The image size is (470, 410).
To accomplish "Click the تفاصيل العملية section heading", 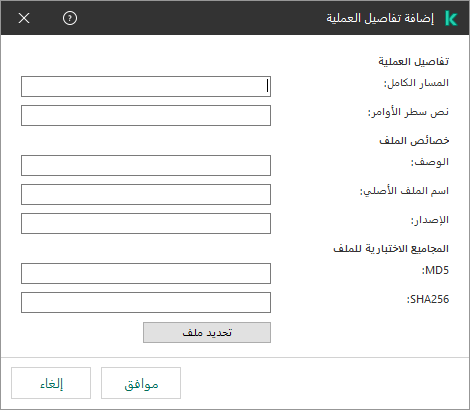I will (414, 62).
